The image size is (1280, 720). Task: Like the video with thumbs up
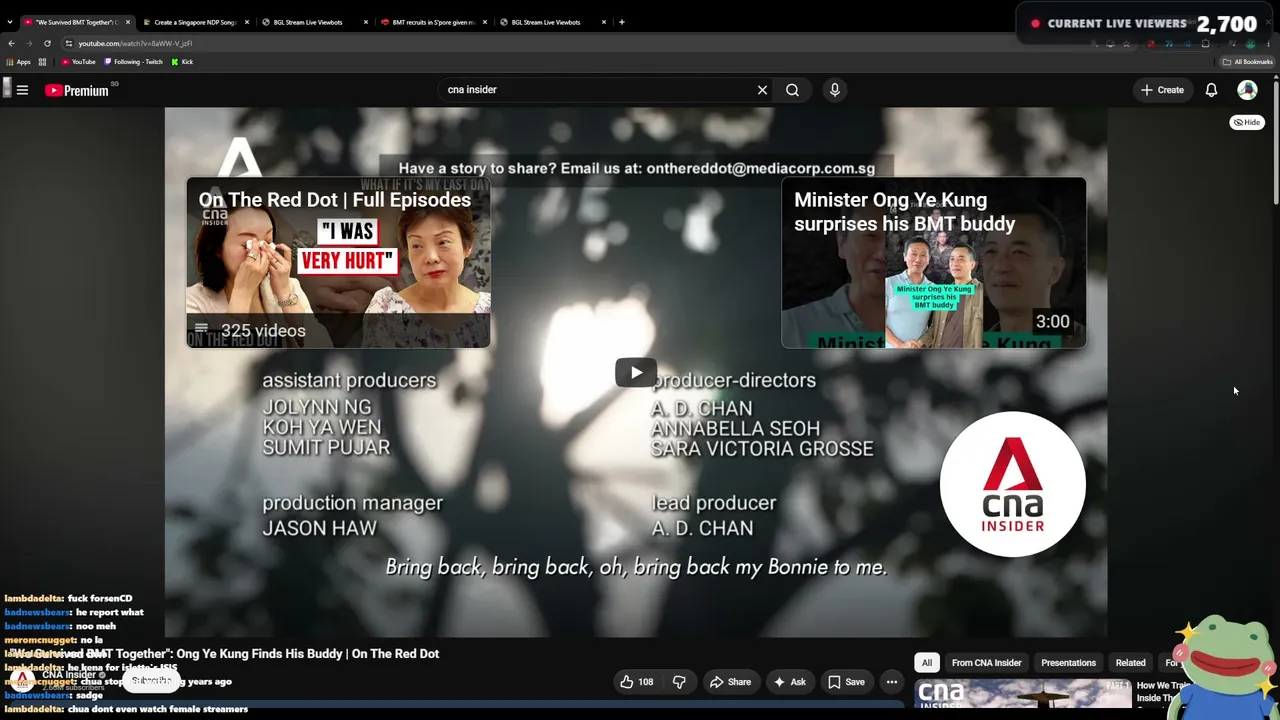[x=636, y=682]
